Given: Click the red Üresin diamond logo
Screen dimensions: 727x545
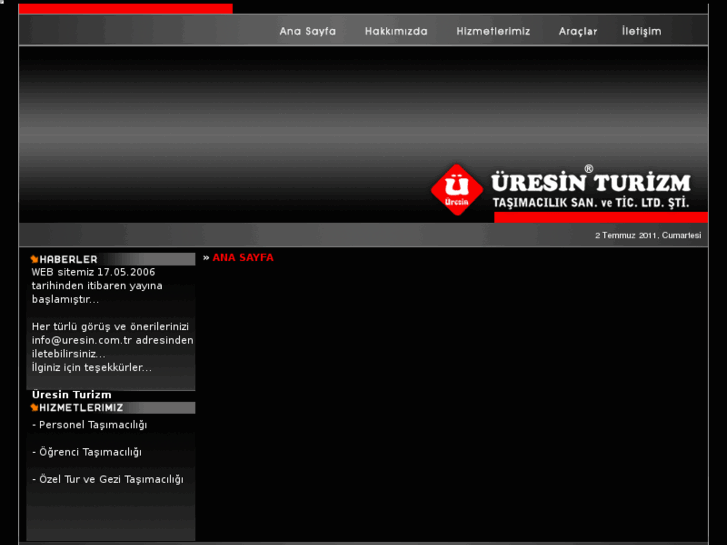Looking at the screenshot, I should tap(457, 190).
